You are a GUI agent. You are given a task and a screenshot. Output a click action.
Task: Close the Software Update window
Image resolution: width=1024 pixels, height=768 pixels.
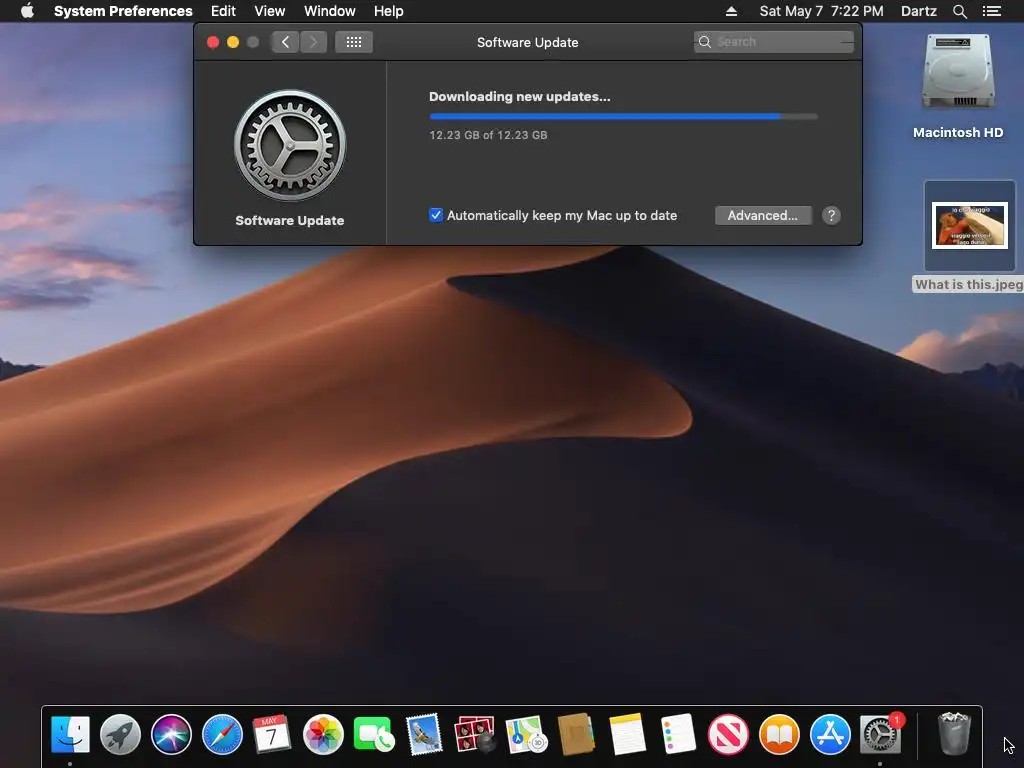coord(213,42)
